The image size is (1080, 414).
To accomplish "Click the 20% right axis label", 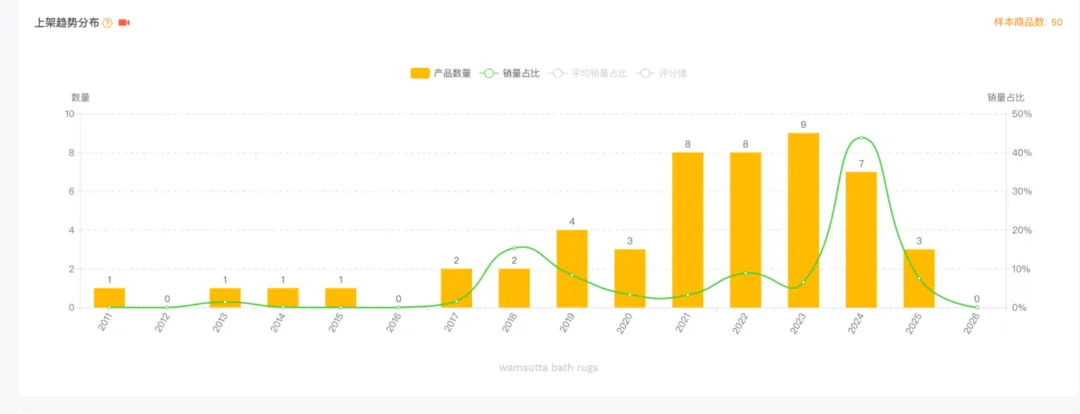I will [1021, 230].
